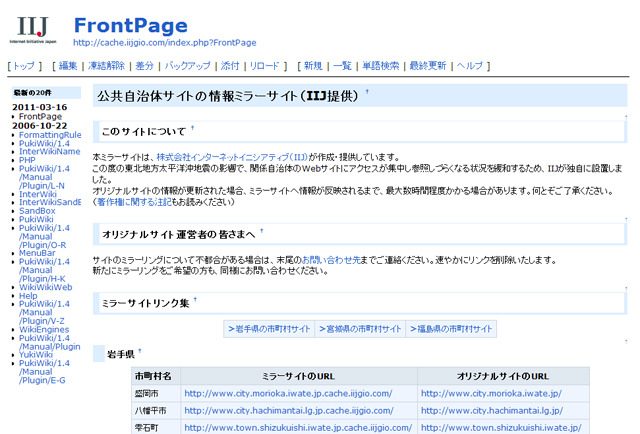This screenshot has height=434, width=640.
Task: Select 雫石町 table cell
Action: (x=156, y=427)
